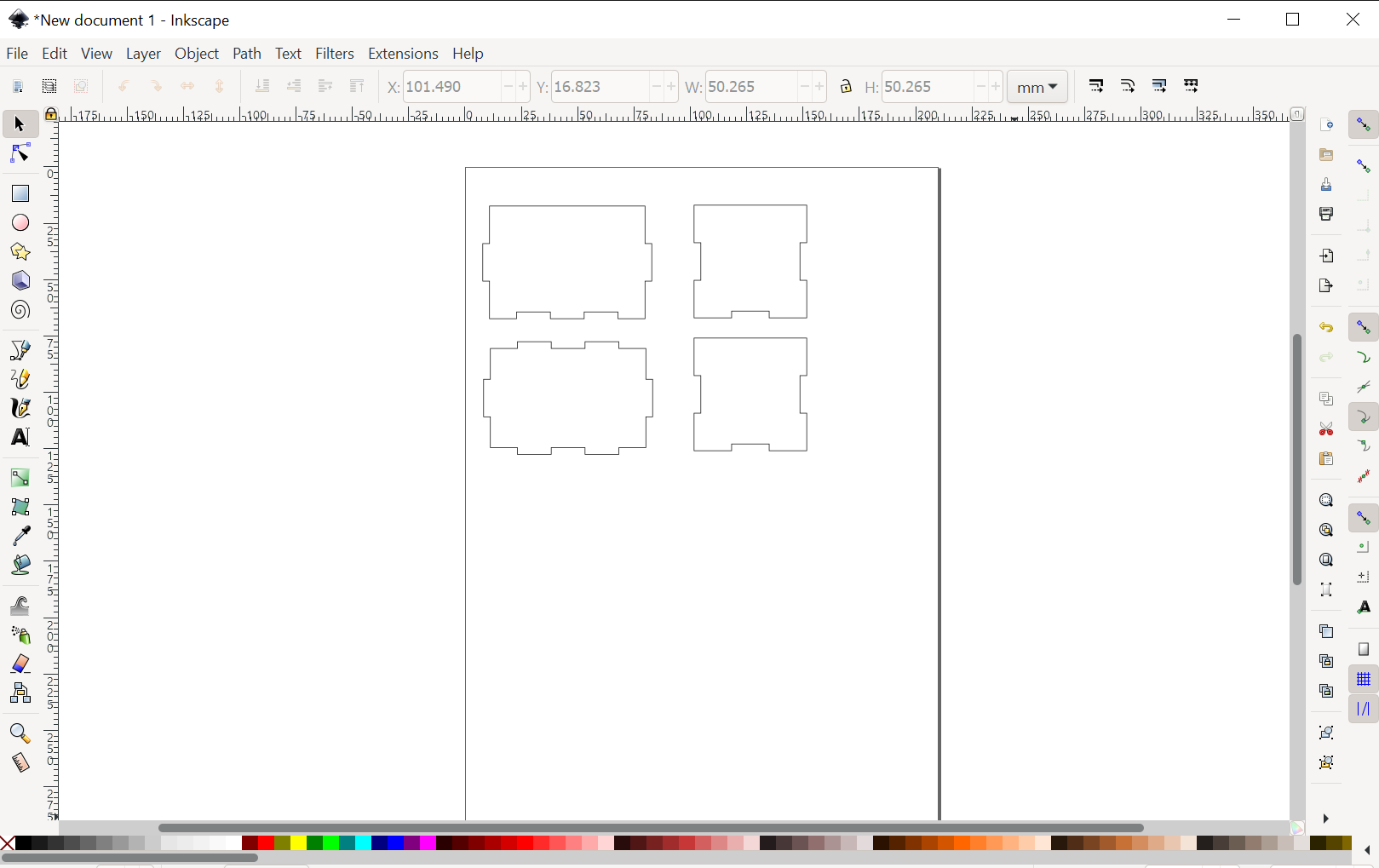
Task: Open the Extensions menu
Action: (402, 53)
